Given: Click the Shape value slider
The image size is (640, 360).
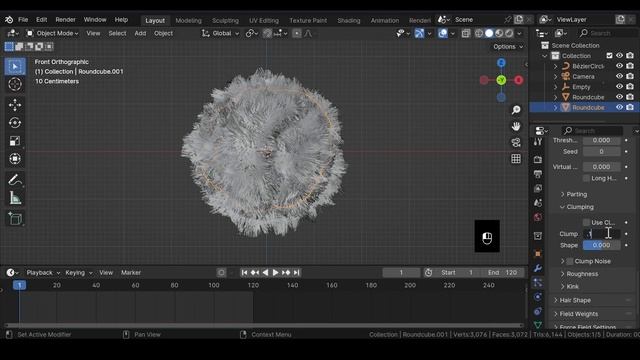Looking at the screenshot, I should 601,245.
